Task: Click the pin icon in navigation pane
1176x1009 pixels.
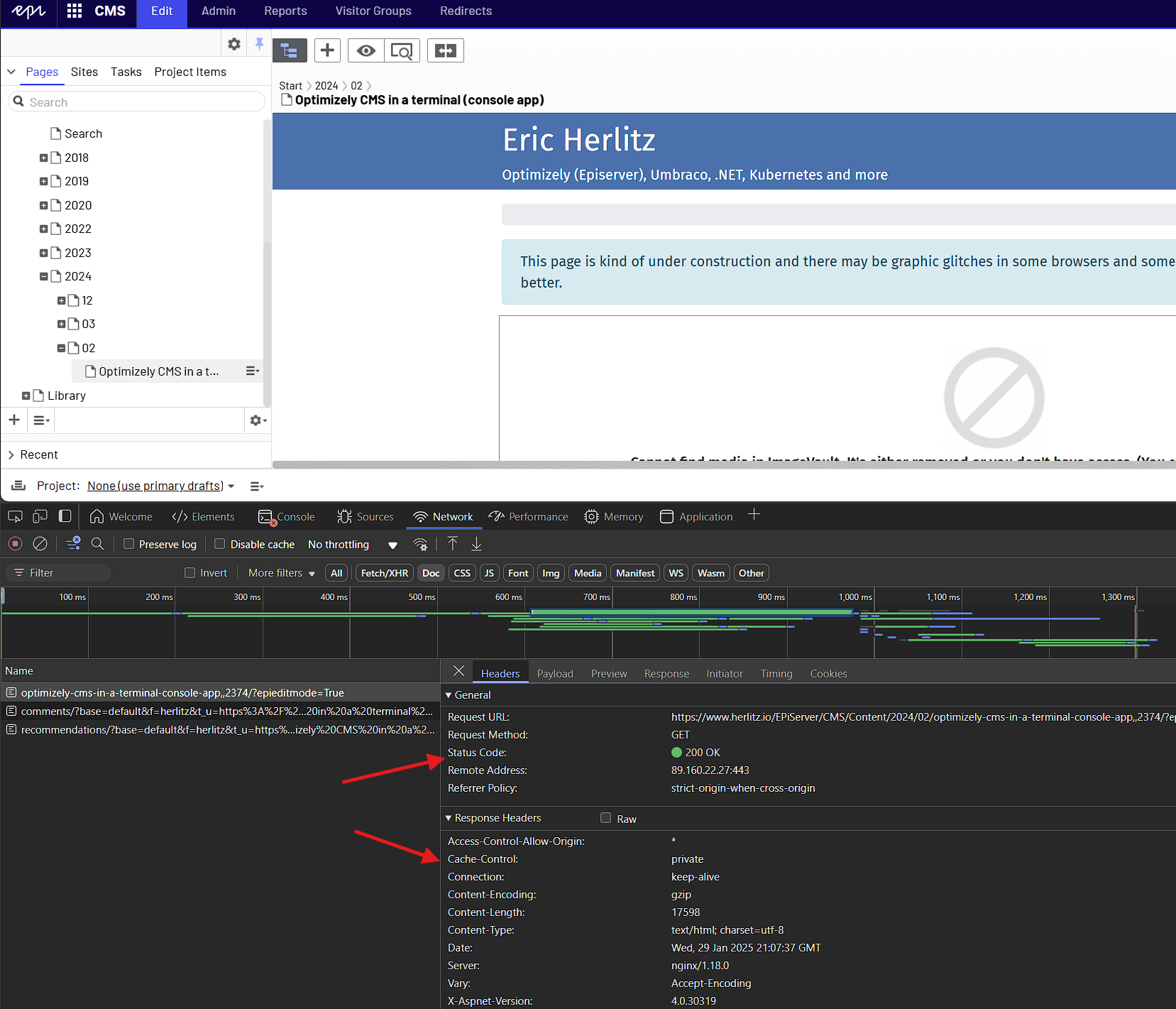Action: [x=259, y=44]
